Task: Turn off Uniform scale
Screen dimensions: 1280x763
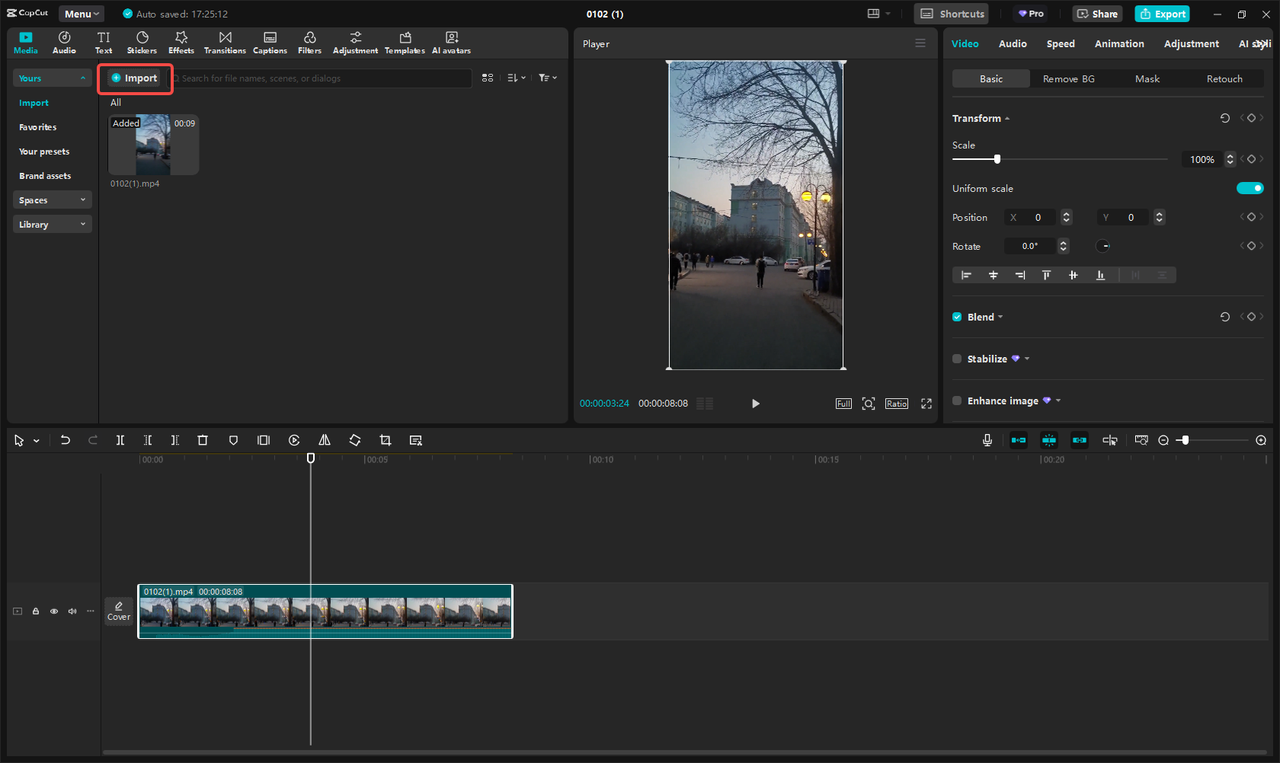Action: 1250,187
